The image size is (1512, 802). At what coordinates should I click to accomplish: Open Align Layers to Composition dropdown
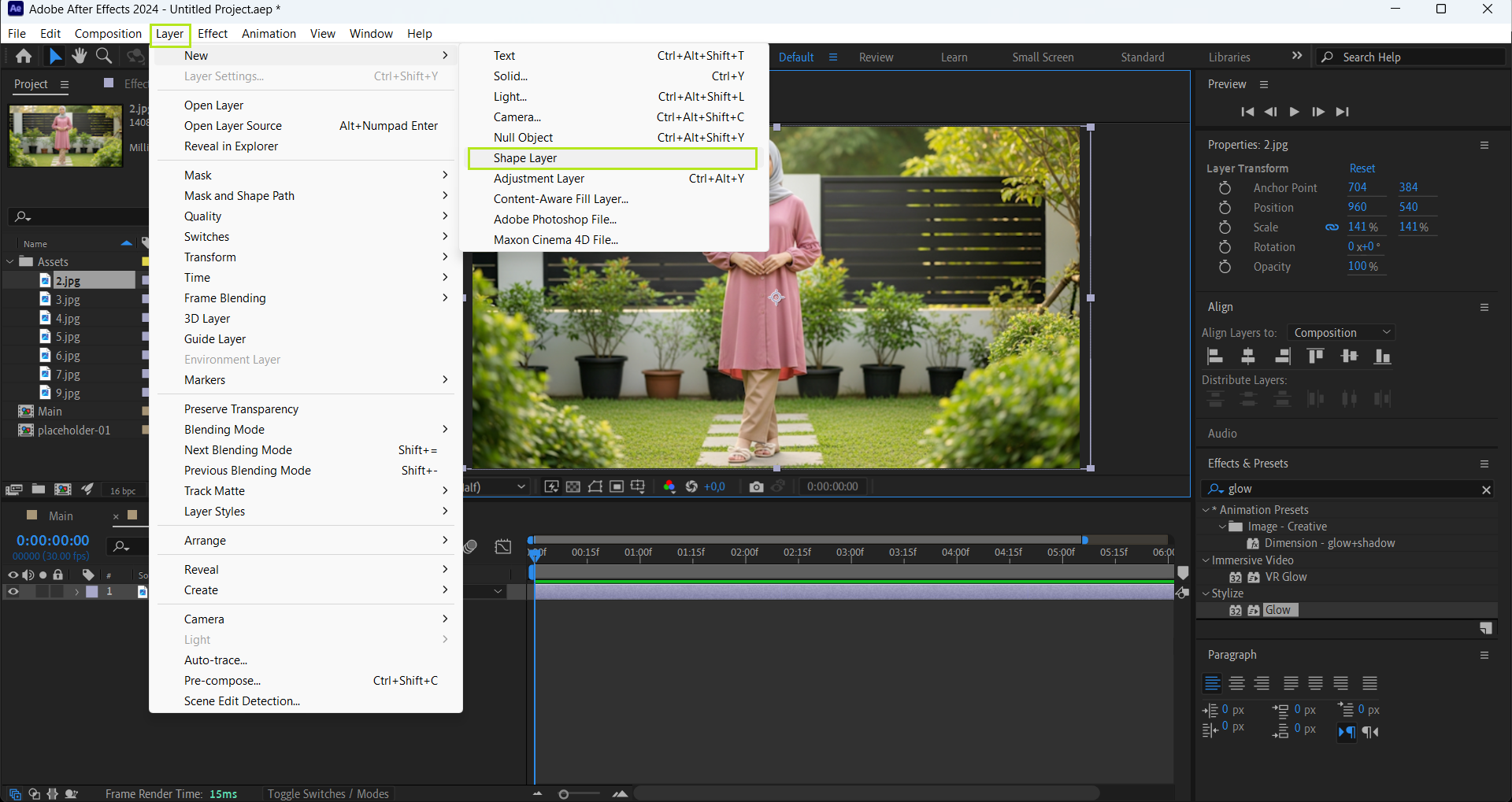[1341, 333]
